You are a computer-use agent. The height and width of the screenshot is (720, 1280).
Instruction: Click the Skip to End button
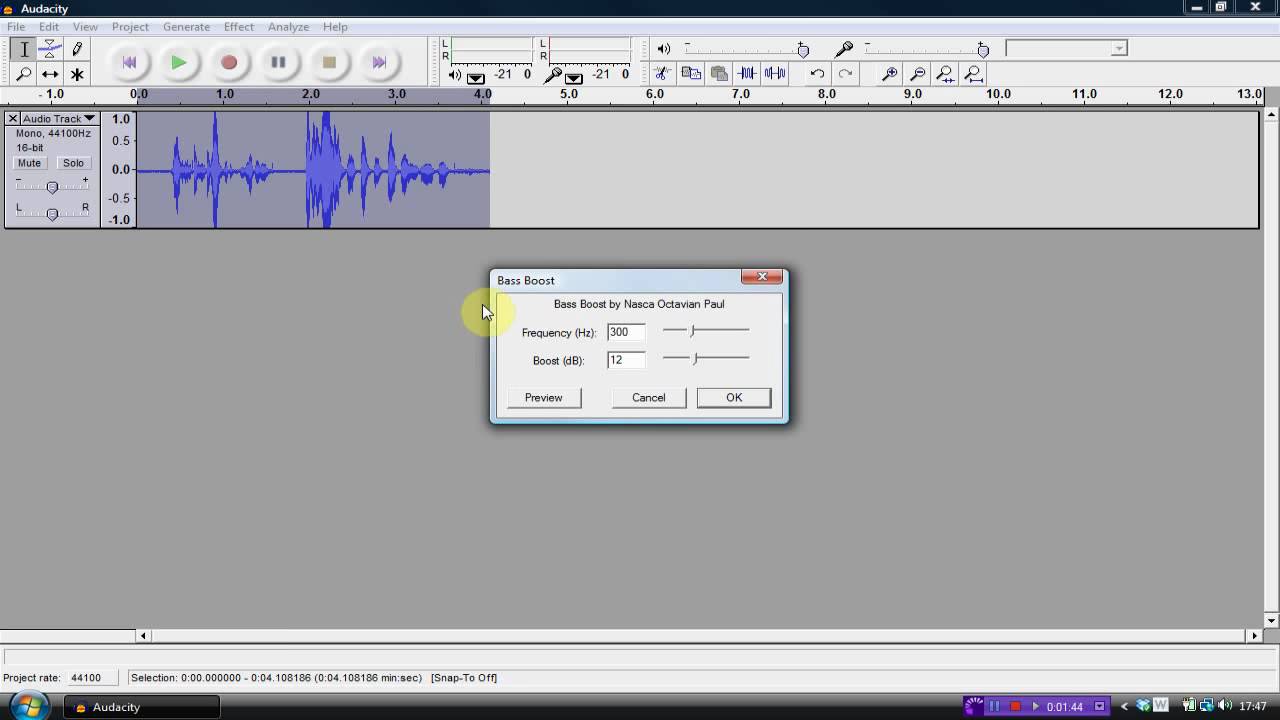click(x=379, y=62)
